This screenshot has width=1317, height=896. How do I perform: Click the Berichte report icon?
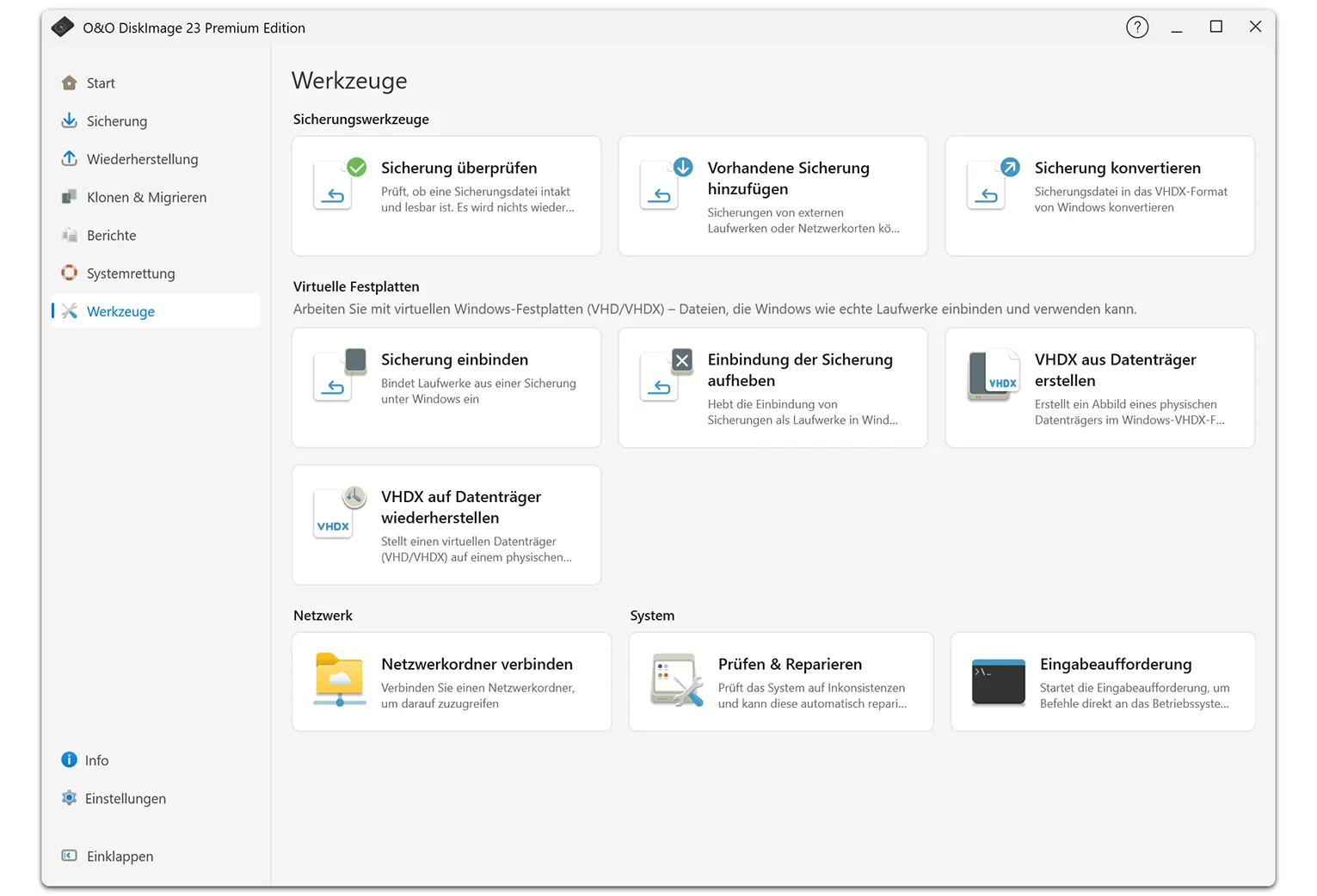click(x=70, y=235)
